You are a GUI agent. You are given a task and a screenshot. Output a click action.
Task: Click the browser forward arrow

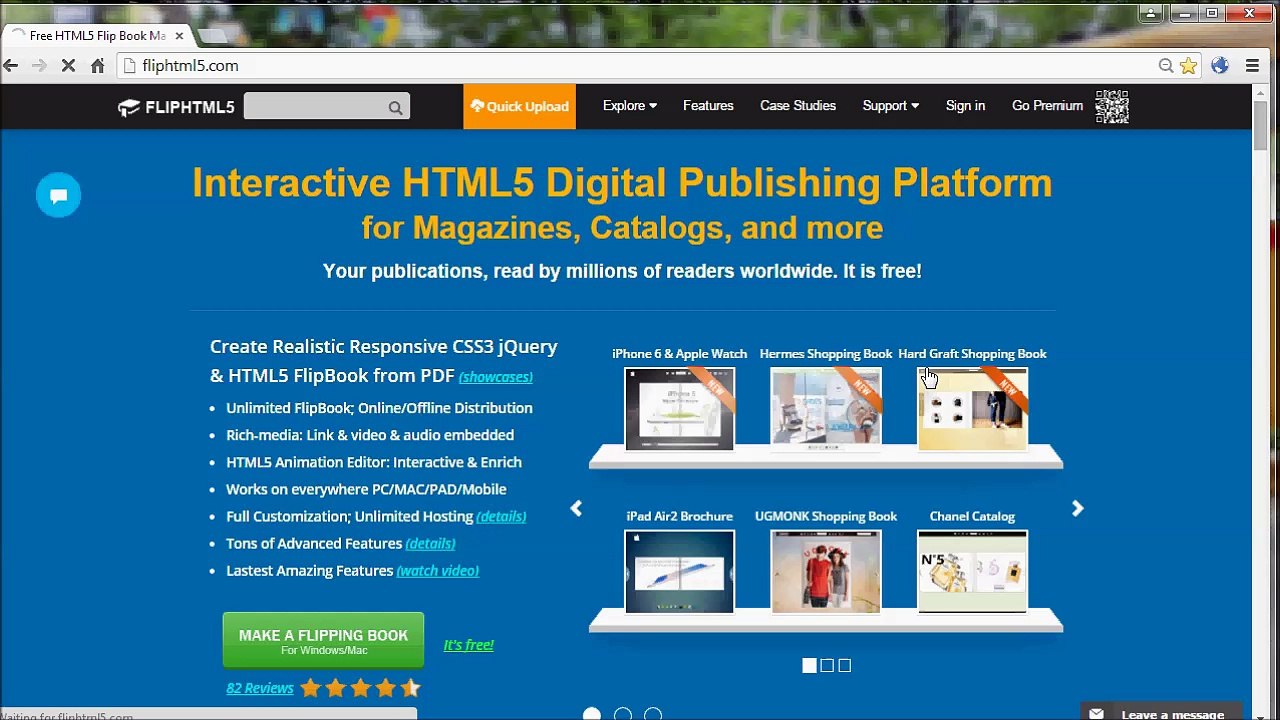click(39, 66)
